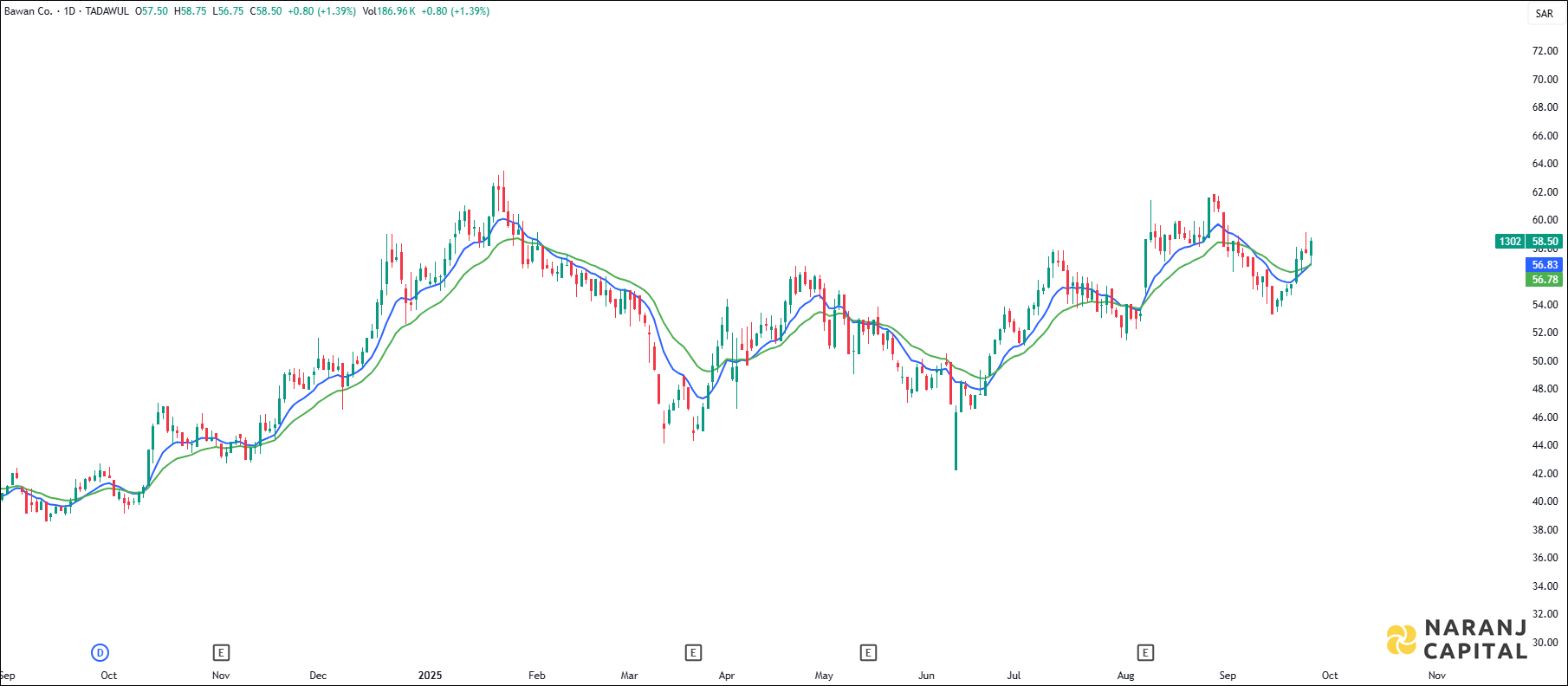Image resolution: width=1568 pixels, height=686 pixels.
Task: Click the 44.00 price scale label
Action: (1545, 445)
